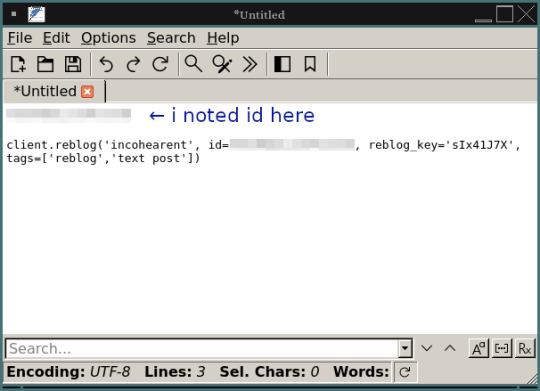Find next match with down chevron
Viewport: 540px width, 391px height.
pos(427,349)
